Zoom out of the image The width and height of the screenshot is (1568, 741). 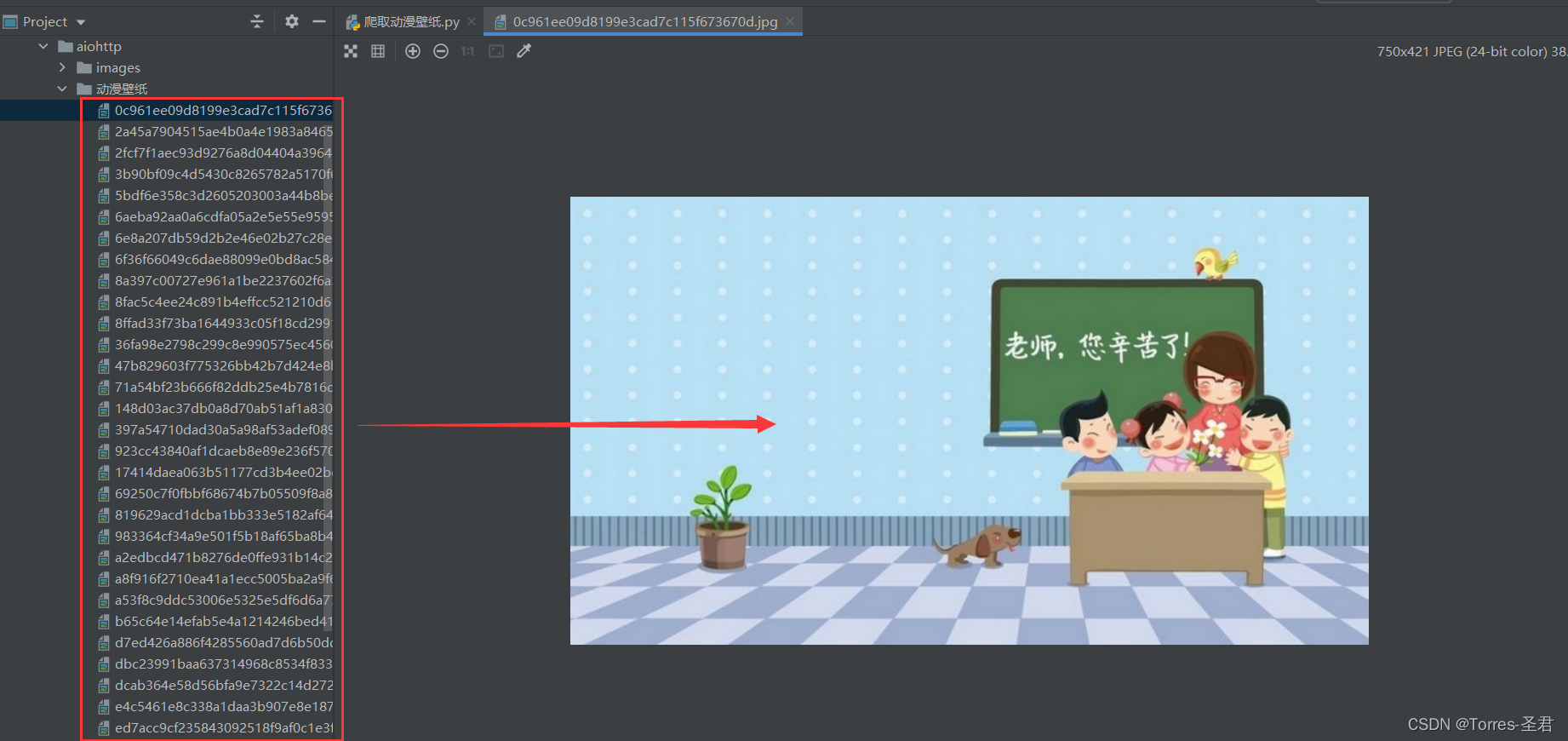[441, 51]
